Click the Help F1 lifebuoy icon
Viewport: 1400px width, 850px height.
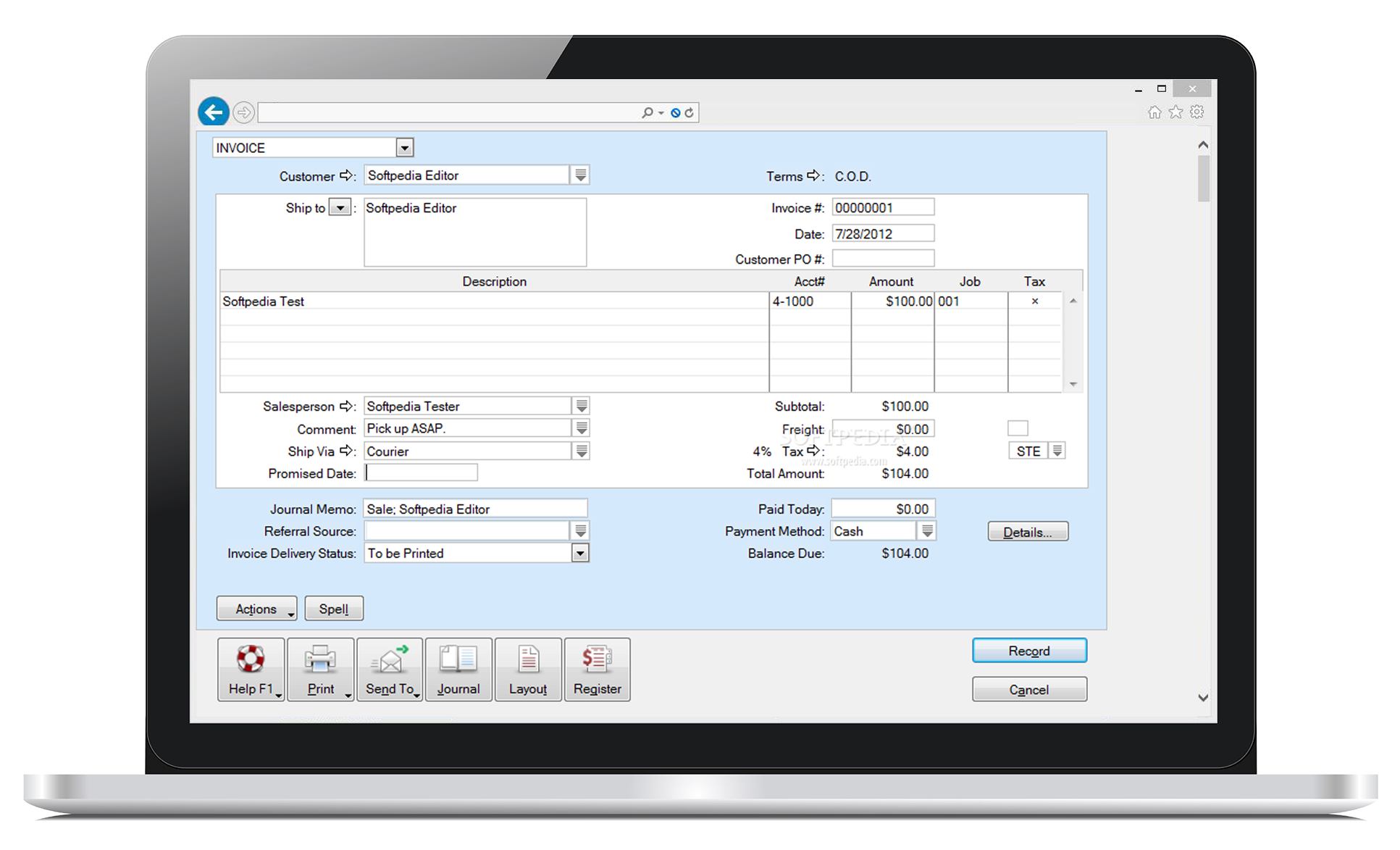(x=251, y=659)
